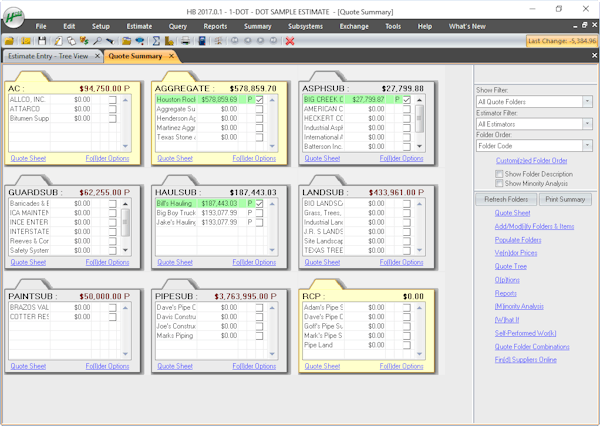Click the sigma summation icon
This screenshot has width=600, height=426.
pyautogui.click(x=156, y=41)
